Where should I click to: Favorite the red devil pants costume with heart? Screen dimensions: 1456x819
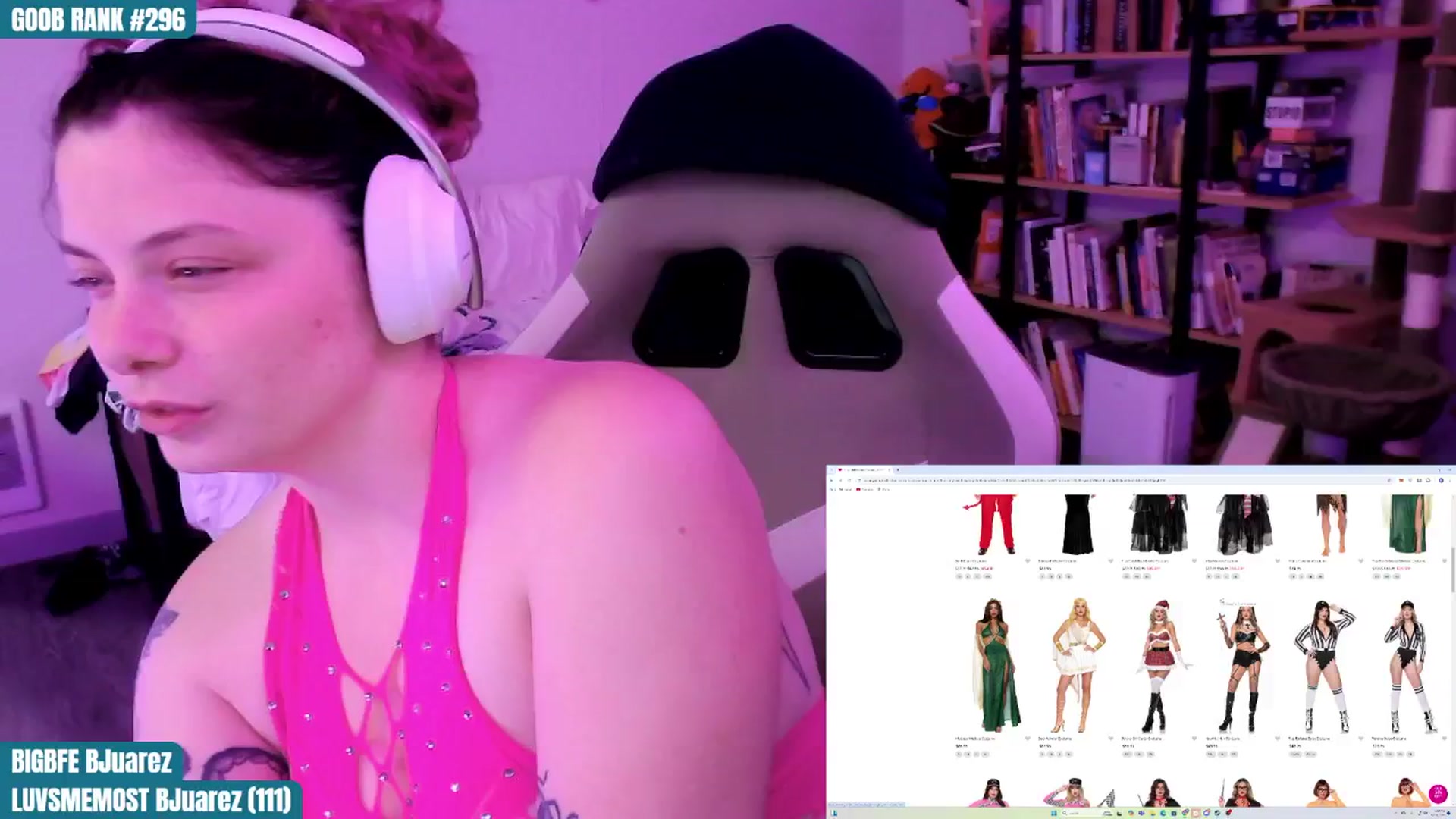(1028, 561)
